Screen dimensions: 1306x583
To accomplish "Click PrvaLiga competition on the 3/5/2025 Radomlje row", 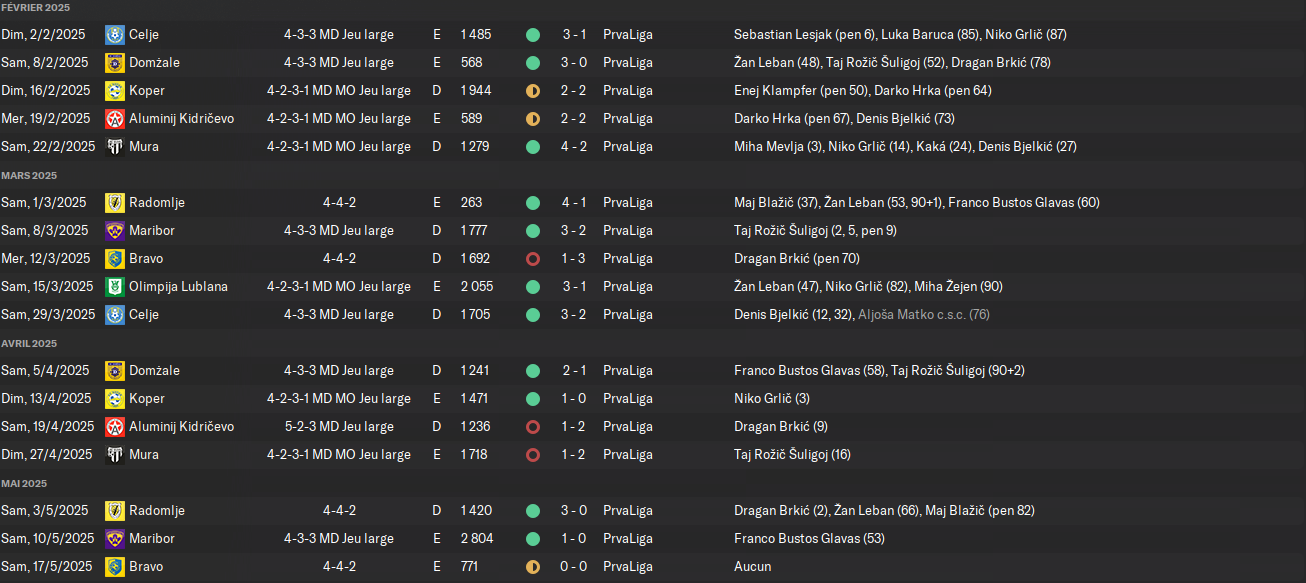I will pos(628,510).
